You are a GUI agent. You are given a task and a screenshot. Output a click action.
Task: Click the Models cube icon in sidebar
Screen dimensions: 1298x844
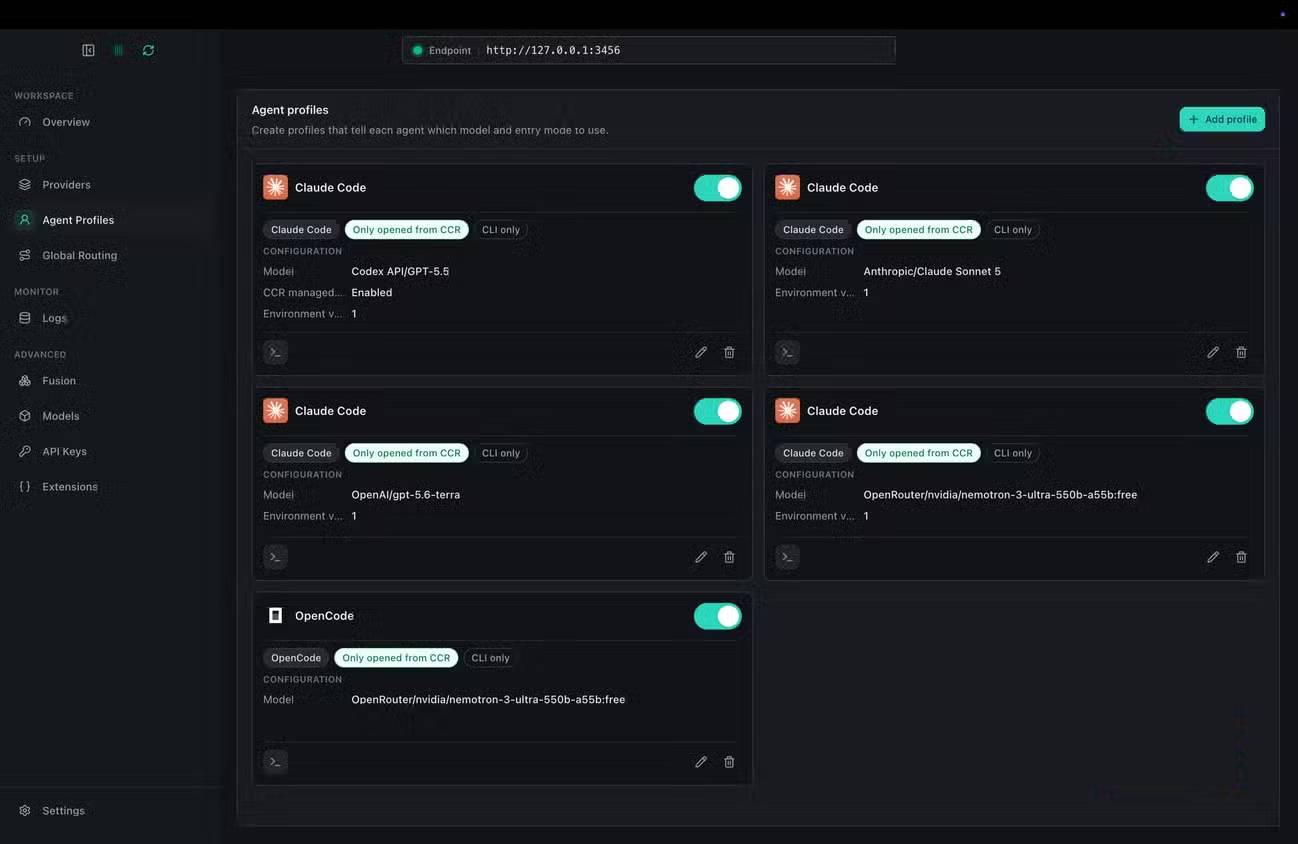25,416
